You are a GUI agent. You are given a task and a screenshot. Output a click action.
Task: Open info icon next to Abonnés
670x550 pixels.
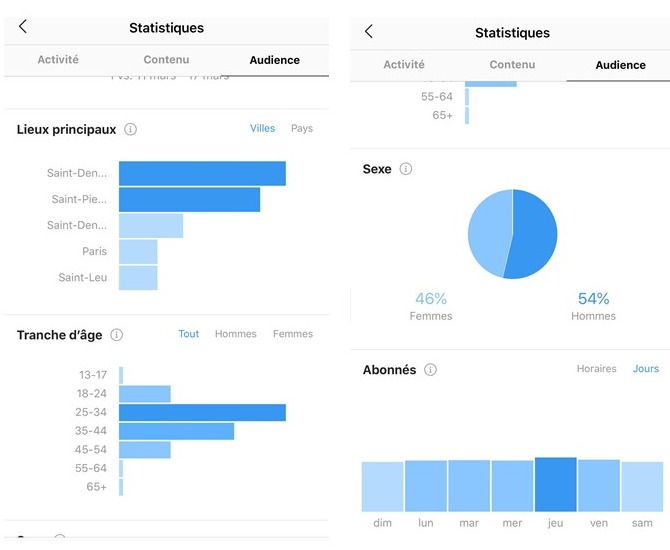tap(430, 370)
